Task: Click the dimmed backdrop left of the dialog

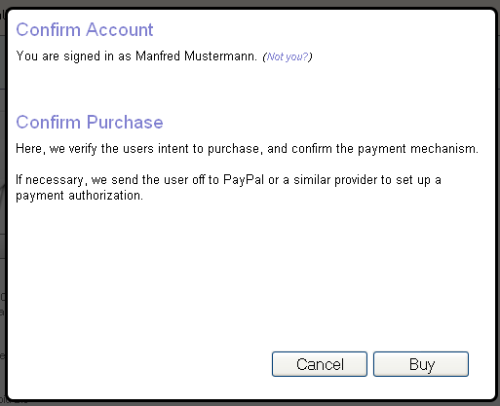Action: pyautogui.click(x=3, y=200)
